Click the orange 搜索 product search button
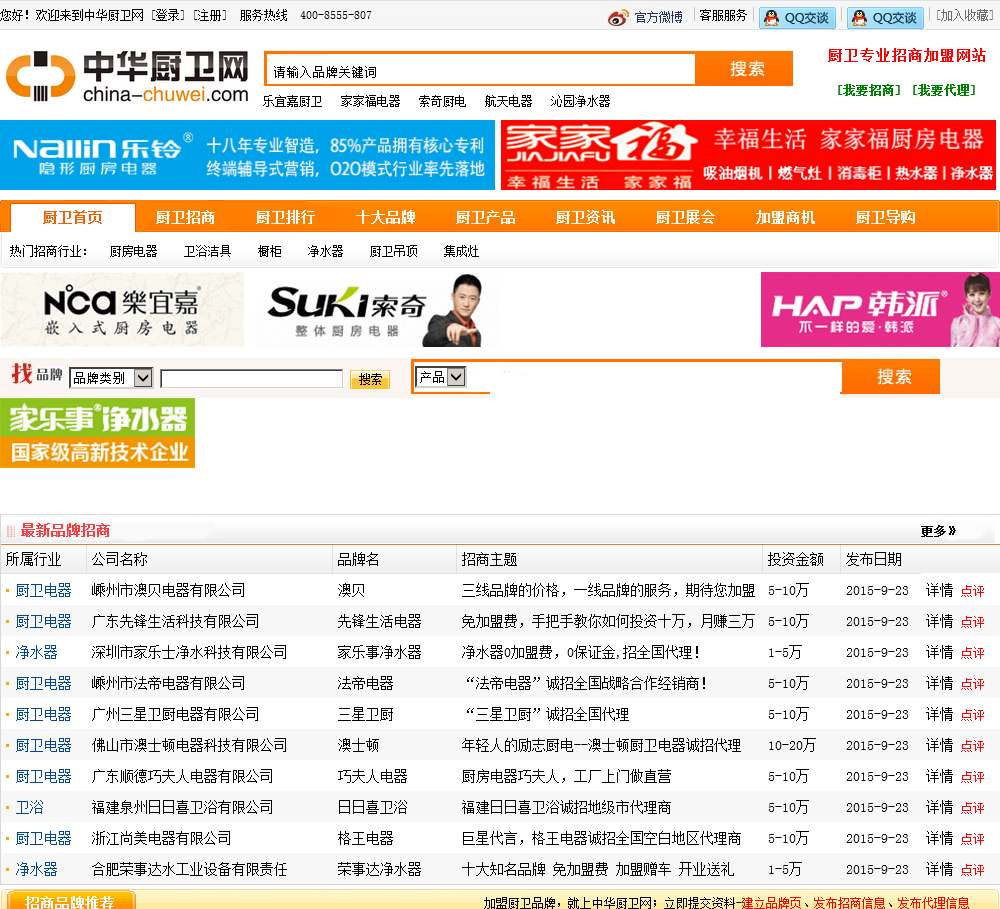Viewport: 1000px width, 909px height. [891, 376]
